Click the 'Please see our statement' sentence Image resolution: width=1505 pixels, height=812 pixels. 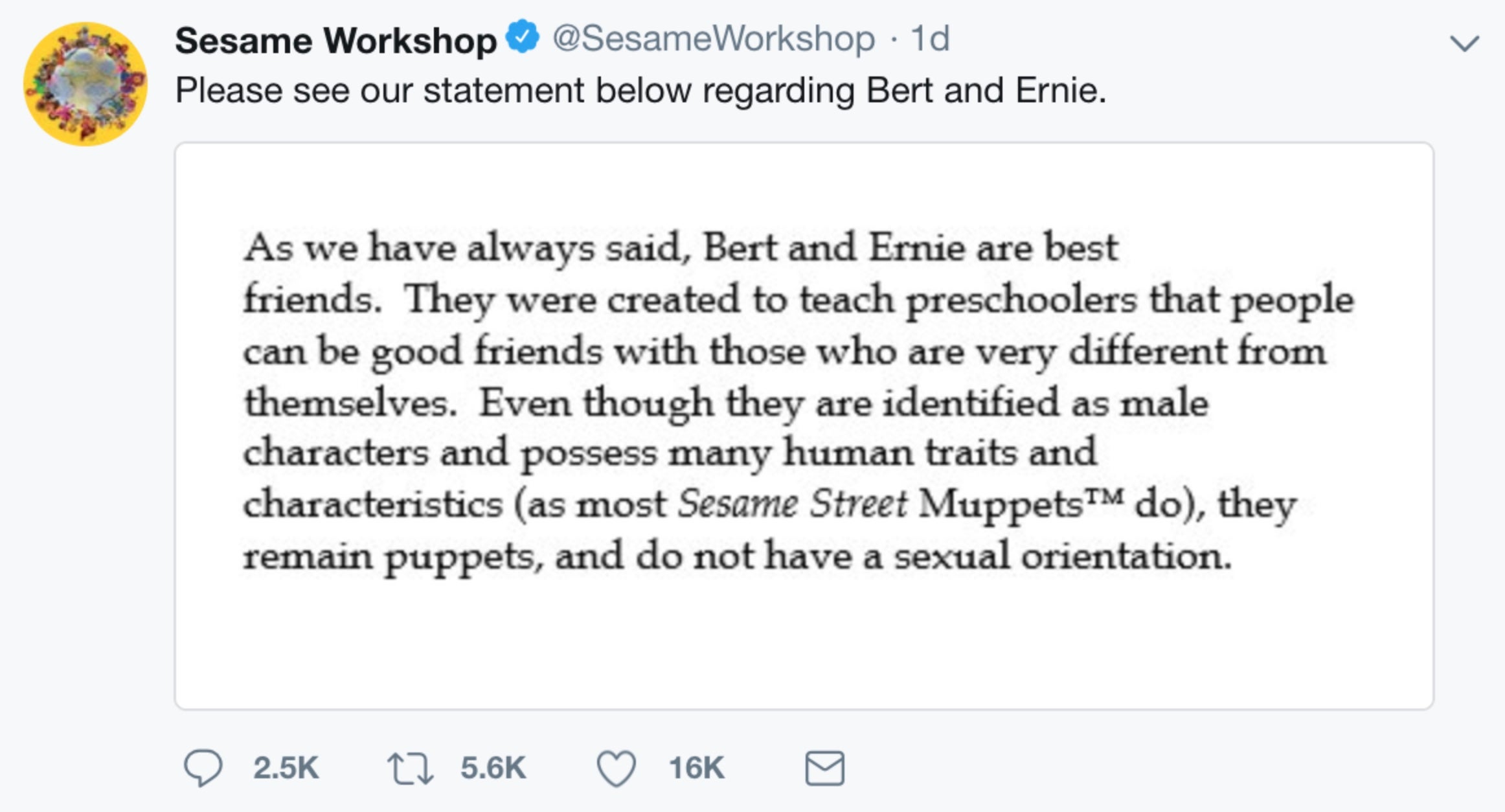pos(640,91)
